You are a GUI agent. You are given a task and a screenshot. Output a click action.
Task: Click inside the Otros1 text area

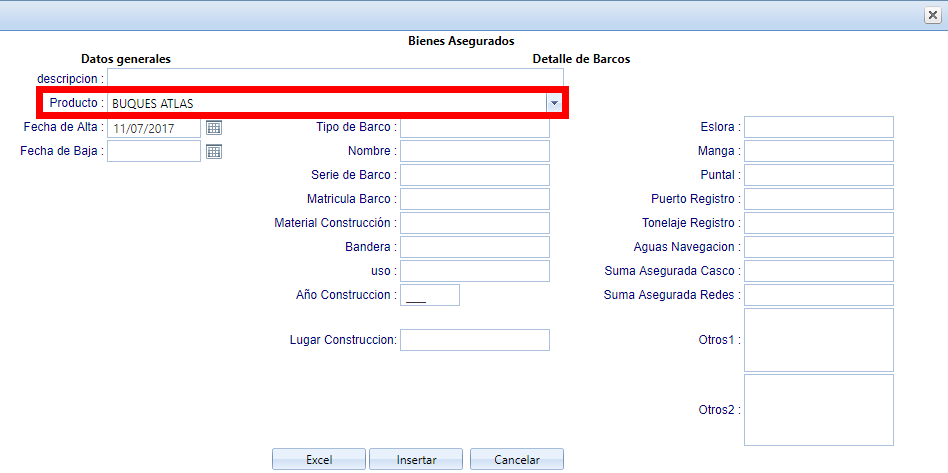coord(818,340)
